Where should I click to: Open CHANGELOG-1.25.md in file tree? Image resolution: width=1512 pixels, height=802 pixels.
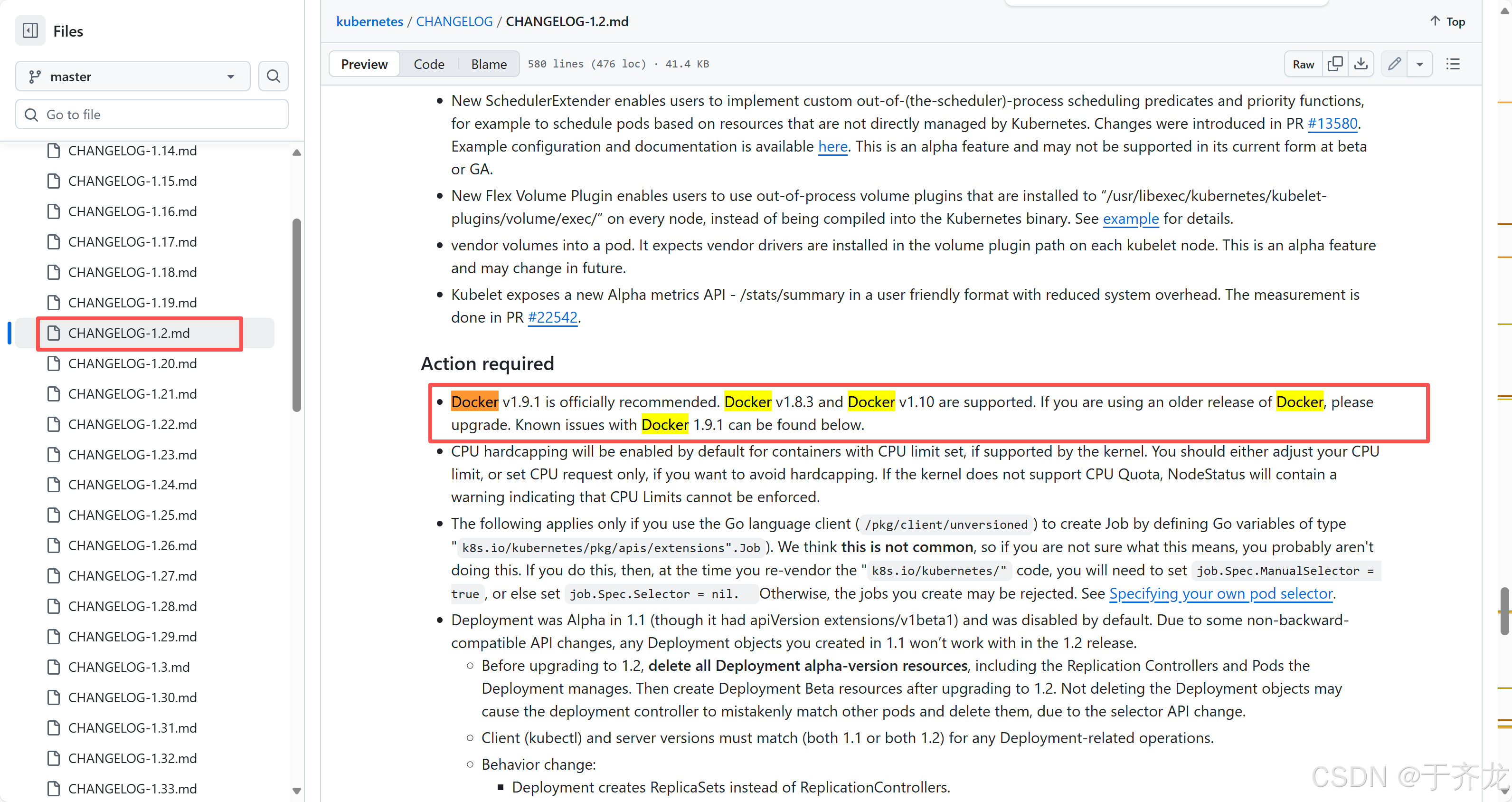pos(132,515)
